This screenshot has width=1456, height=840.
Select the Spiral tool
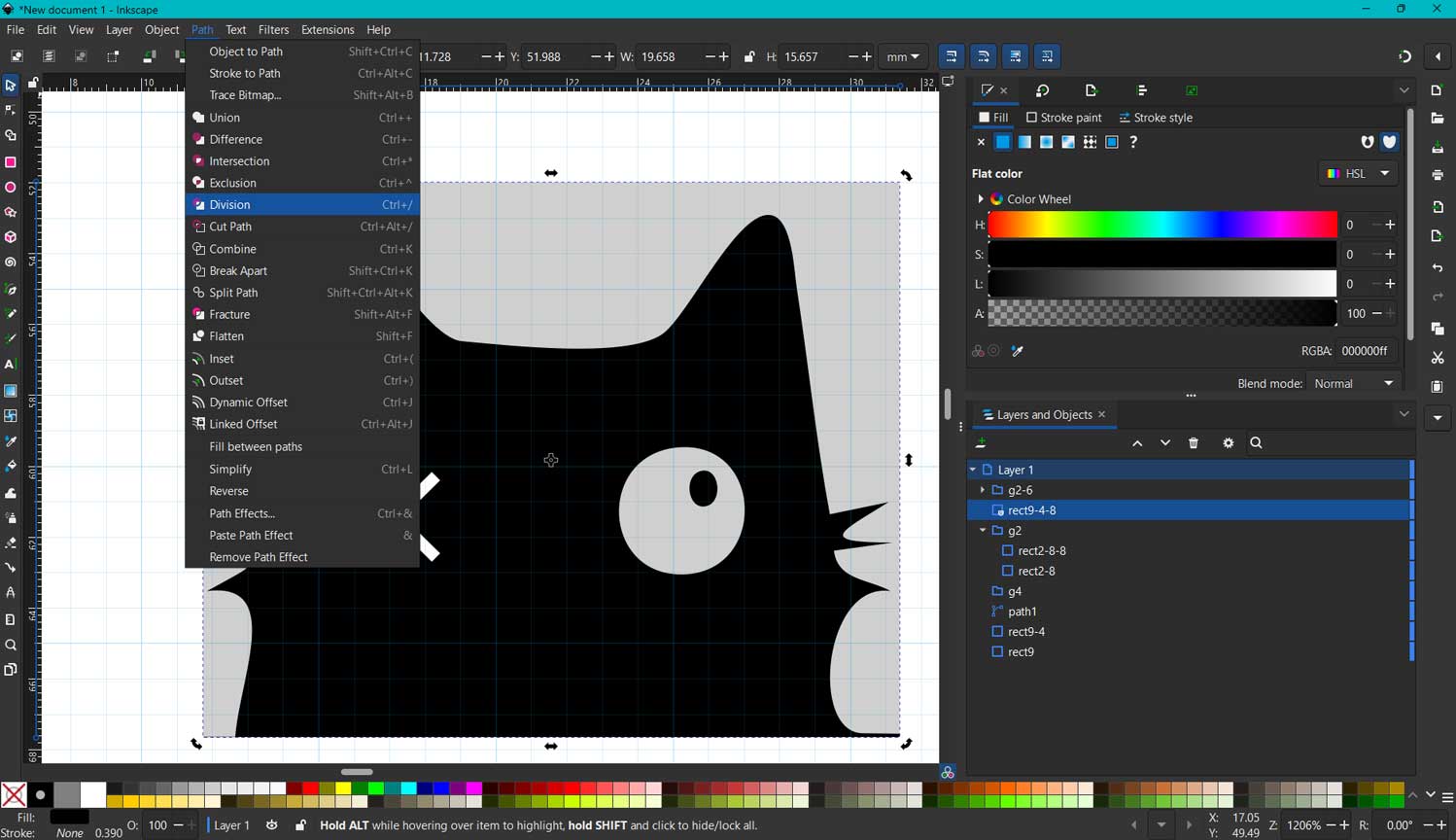click(11, 262)
